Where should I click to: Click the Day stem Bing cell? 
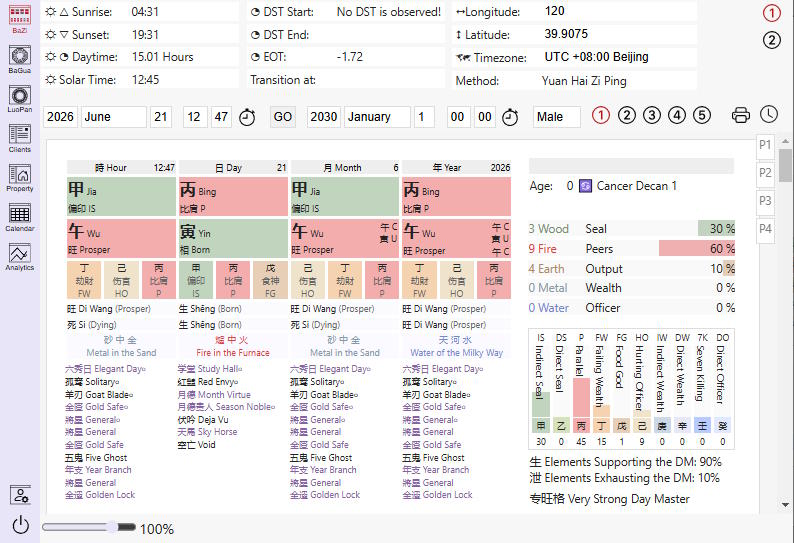coord(233,197)
